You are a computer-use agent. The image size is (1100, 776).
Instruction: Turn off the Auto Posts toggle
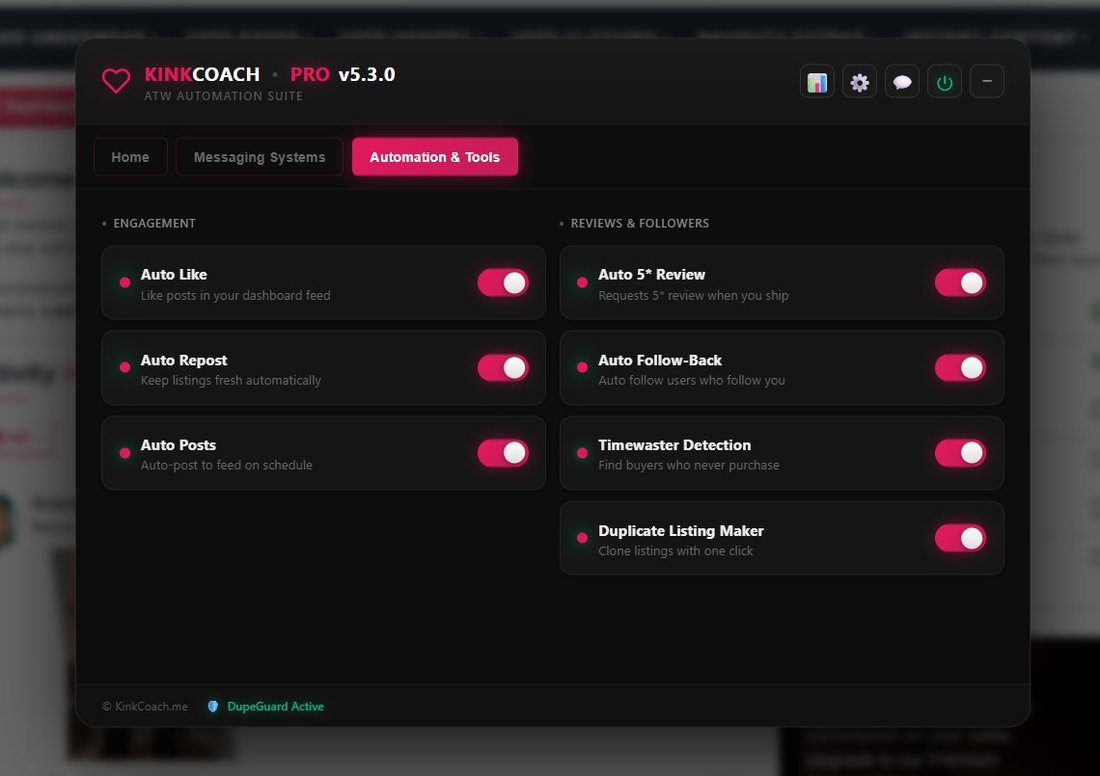(x=503, y=453)
